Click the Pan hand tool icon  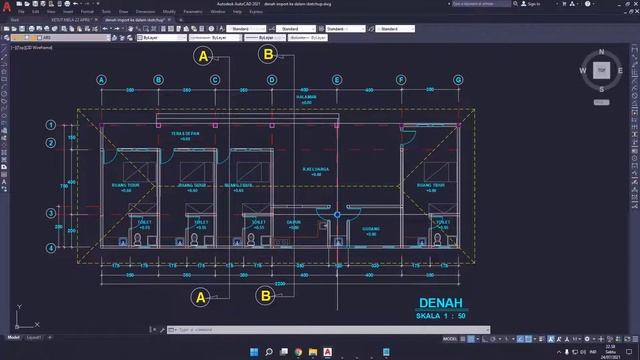point(131,29)
